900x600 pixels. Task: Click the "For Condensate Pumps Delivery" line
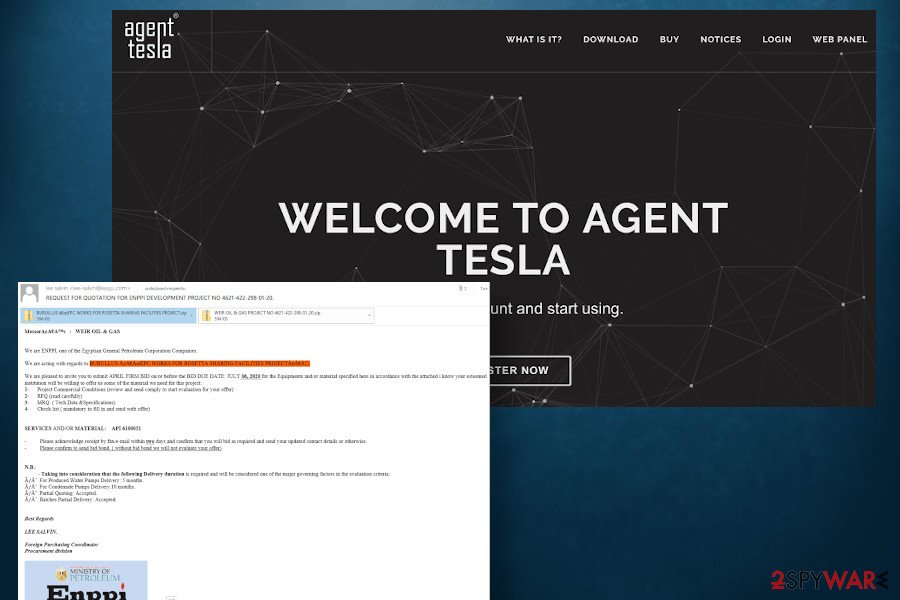pyautogui.click(x=80, y=487)
